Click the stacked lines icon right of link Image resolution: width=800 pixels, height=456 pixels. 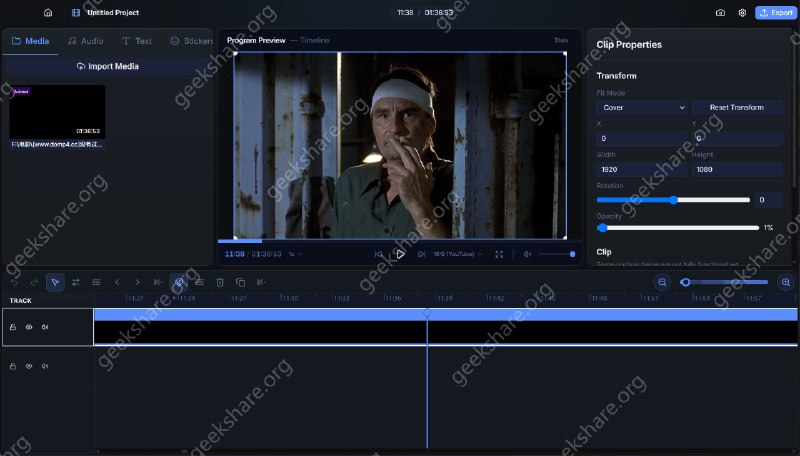(199, 282)
